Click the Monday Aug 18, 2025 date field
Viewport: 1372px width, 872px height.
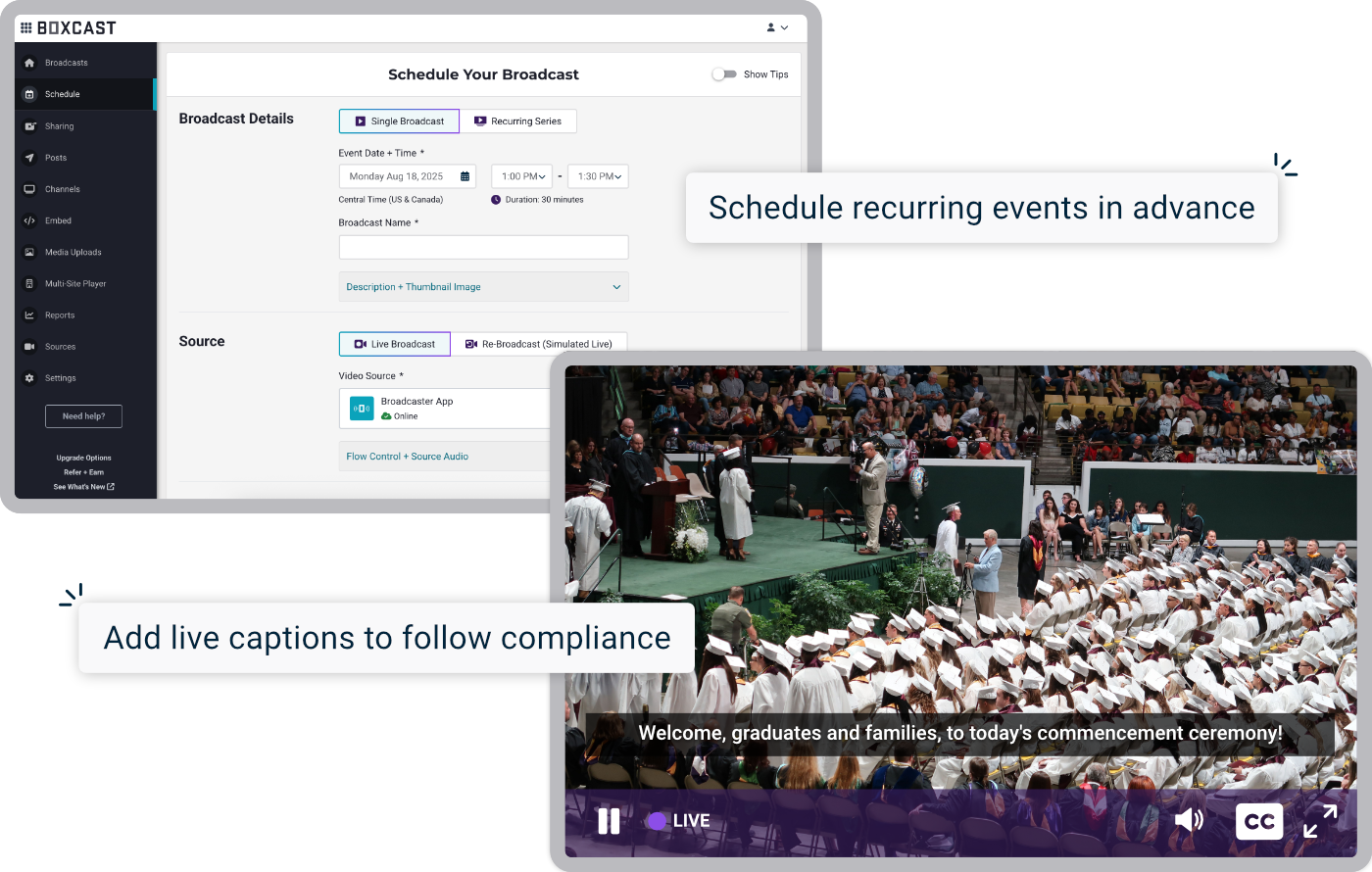408,176
